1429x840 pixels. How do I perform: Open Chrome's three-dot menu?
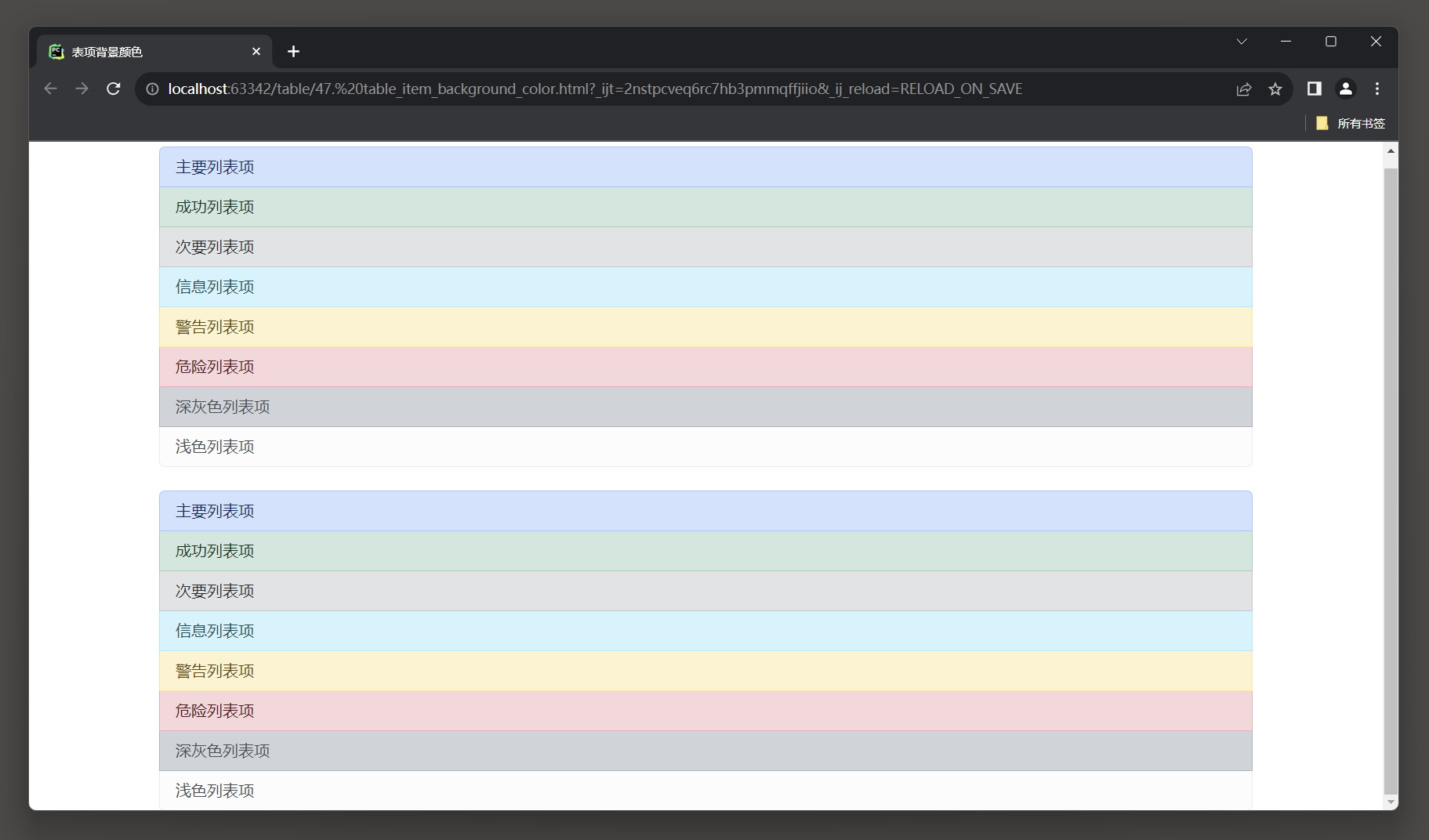(1377, 89)
